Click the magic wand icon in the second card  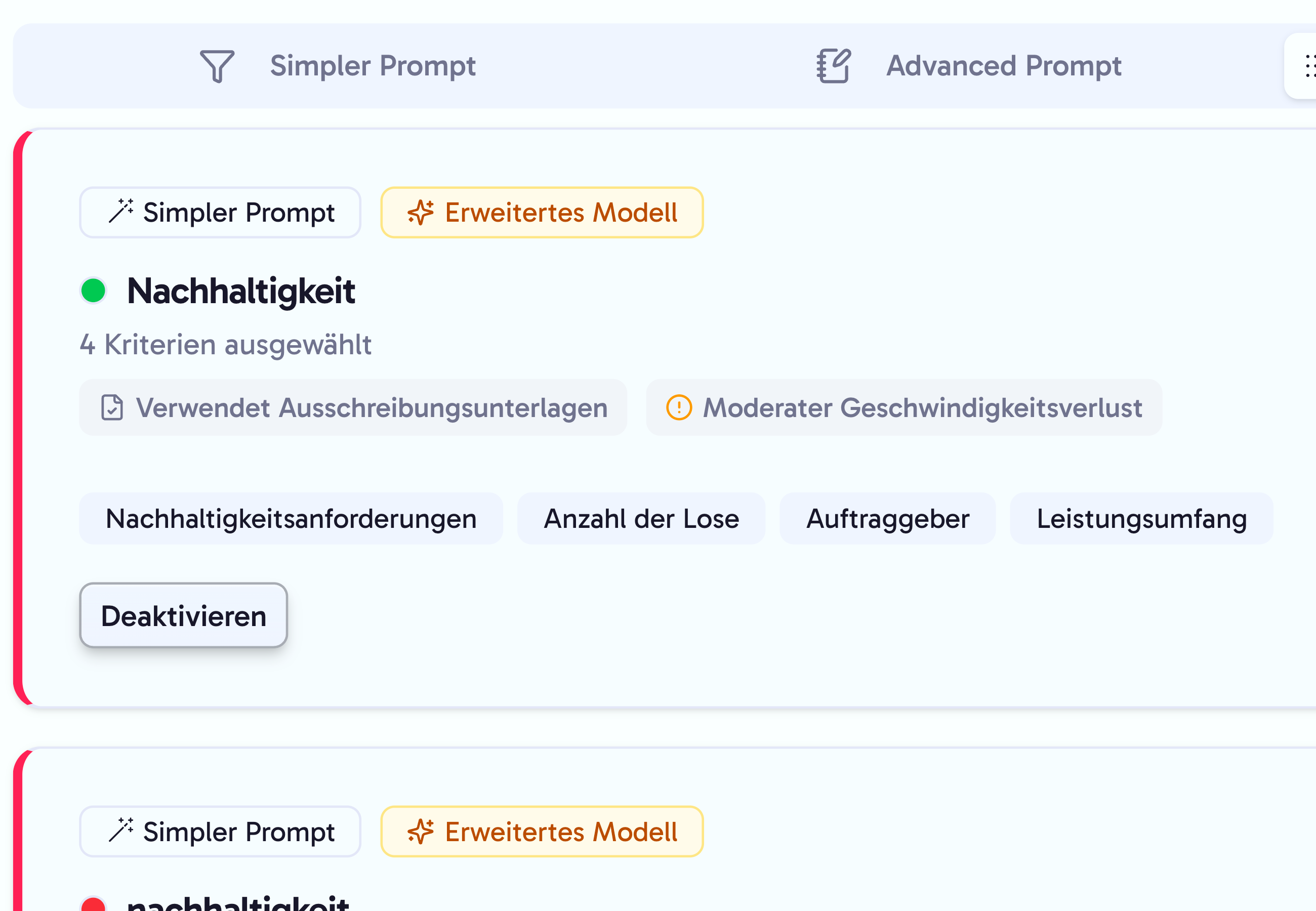[x=121, y=831]
